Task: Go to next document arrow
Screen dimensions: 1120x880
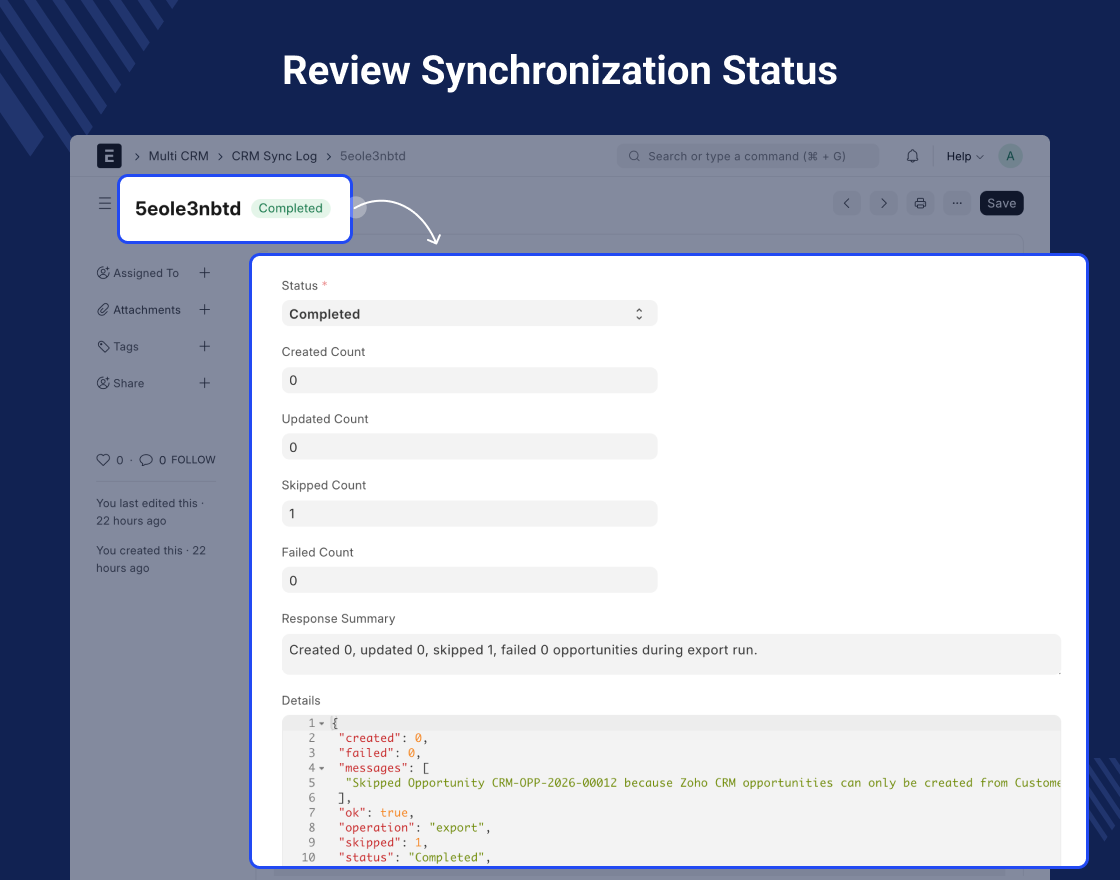Action: click(x=884, y=204)
